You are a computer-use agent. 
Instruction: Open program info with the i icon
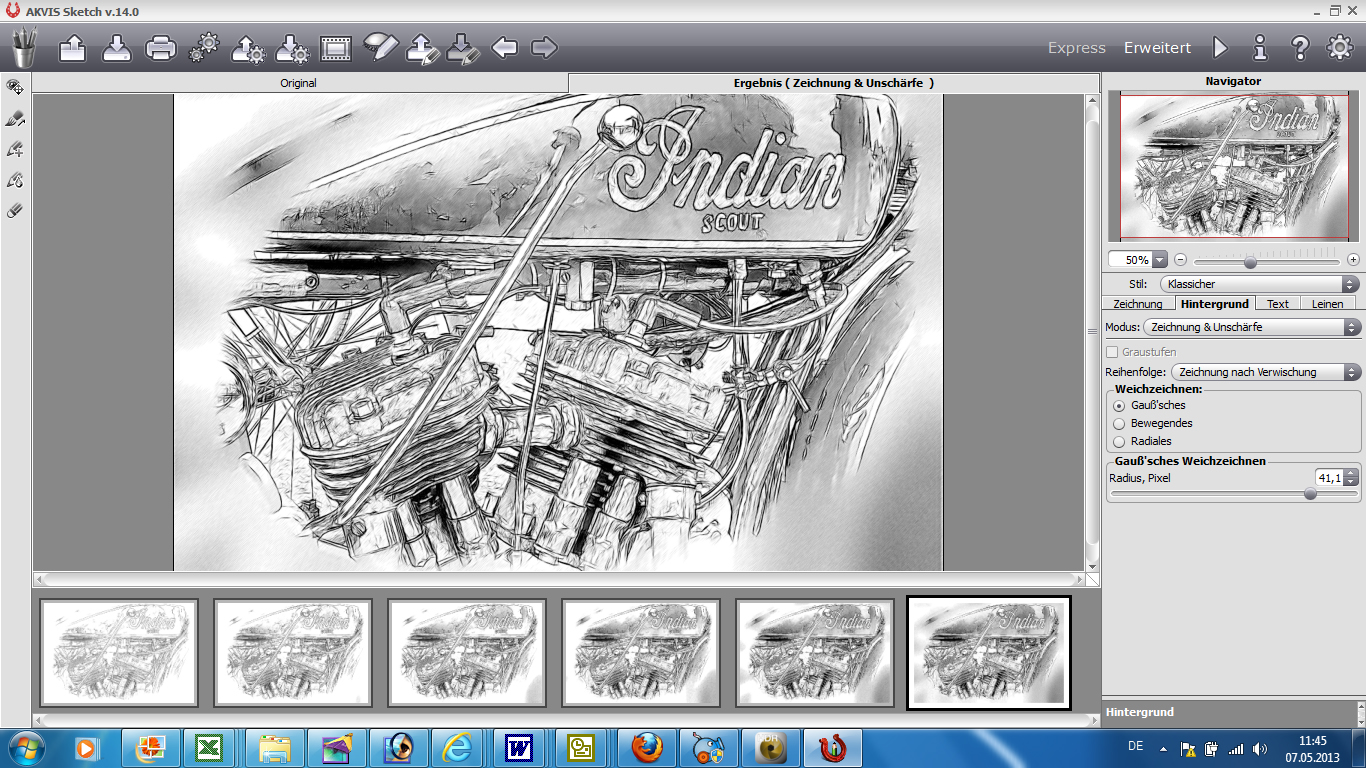[1260, 47]
